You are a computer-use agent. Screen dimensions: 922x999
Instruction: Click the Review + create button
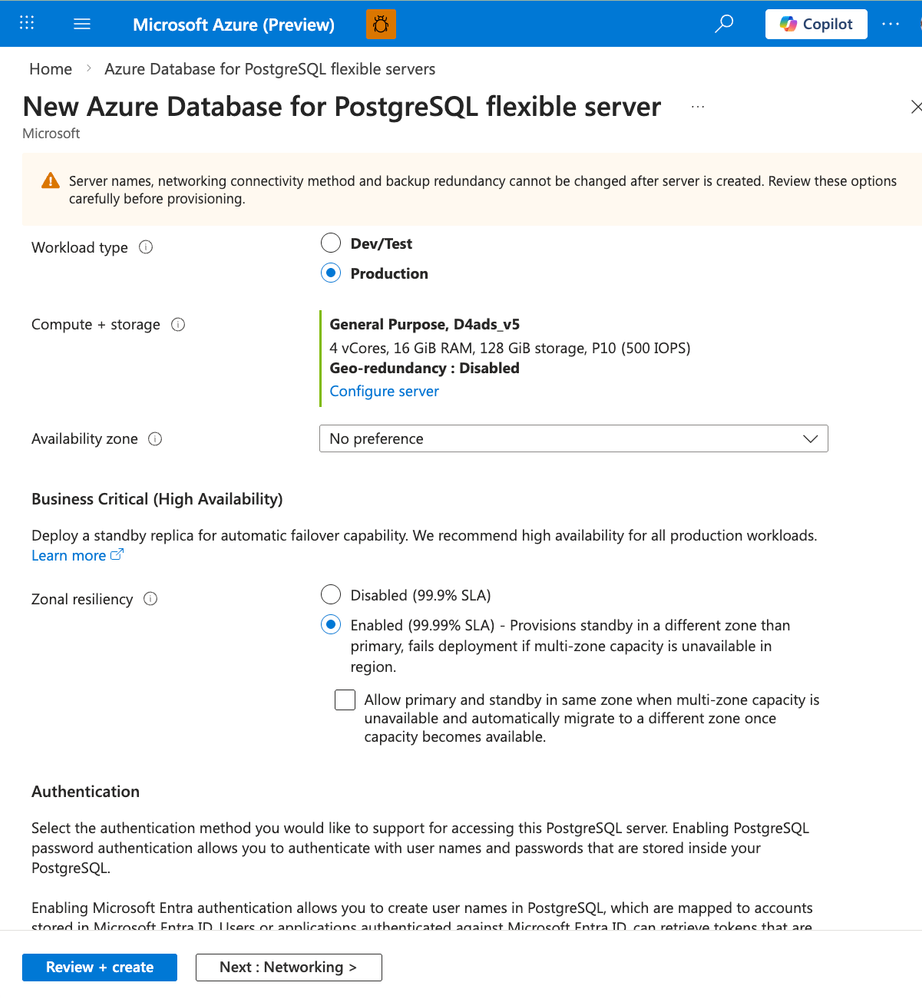click(x=100, y=967)
